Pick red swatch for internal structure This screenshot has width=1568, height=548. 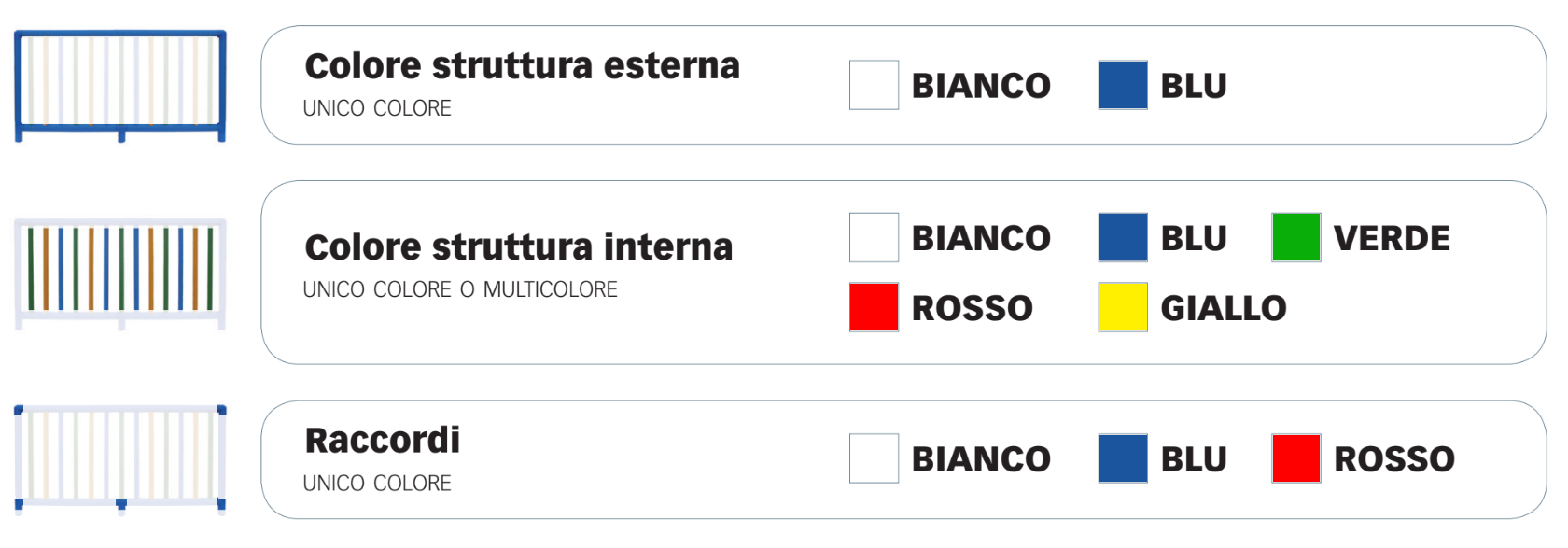[874, 307]
